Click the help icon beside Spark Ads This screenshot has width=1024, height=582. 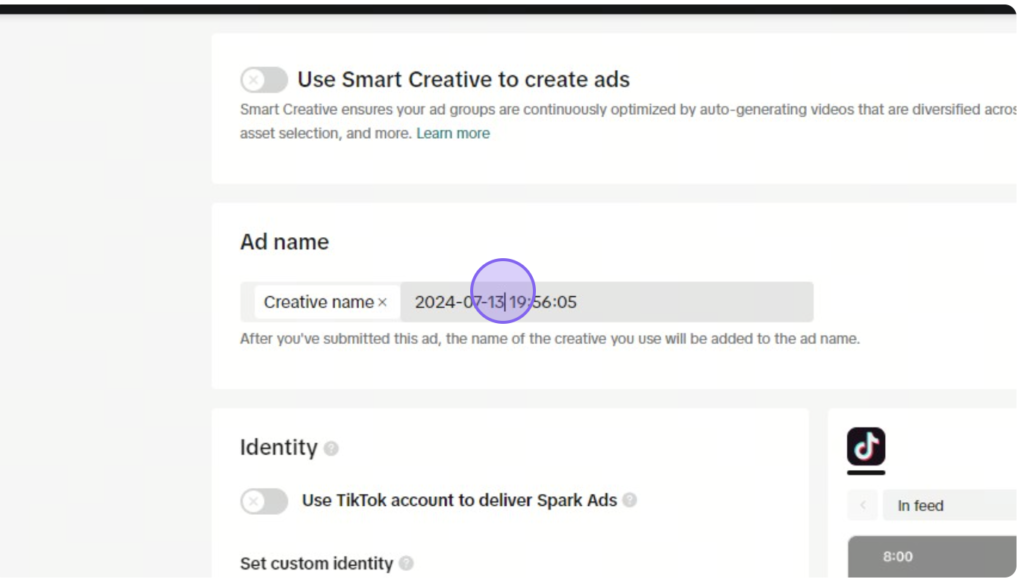(630, 500)
